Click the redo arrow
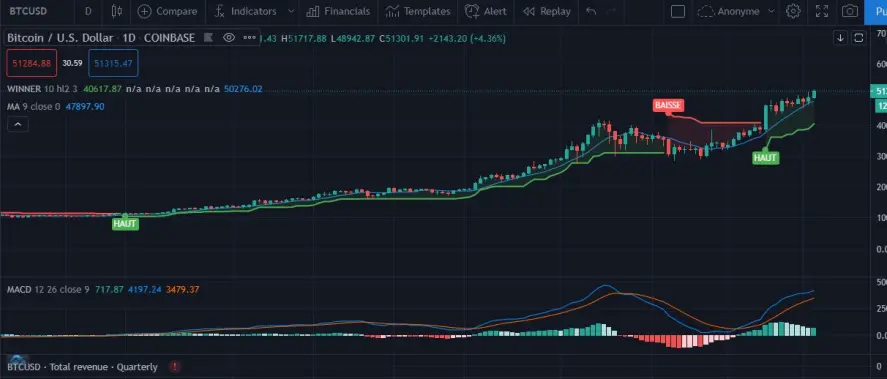 click(x=611, y=11)
